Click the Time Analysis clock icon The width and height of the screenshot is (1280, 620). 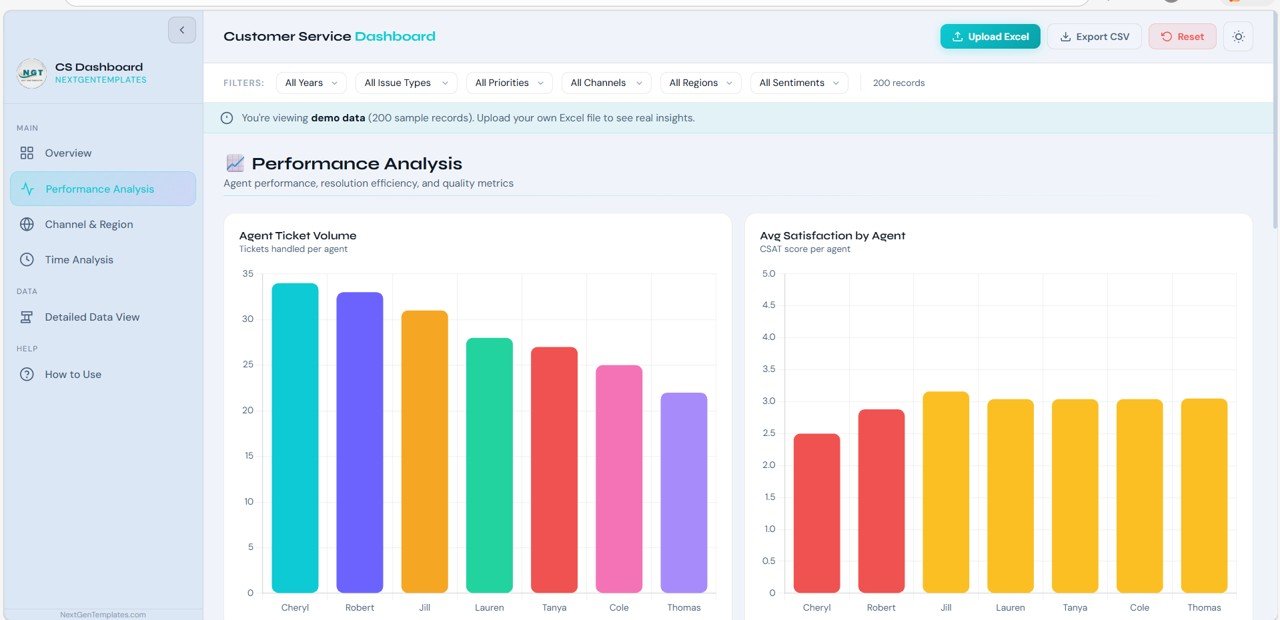pos(27,260)
